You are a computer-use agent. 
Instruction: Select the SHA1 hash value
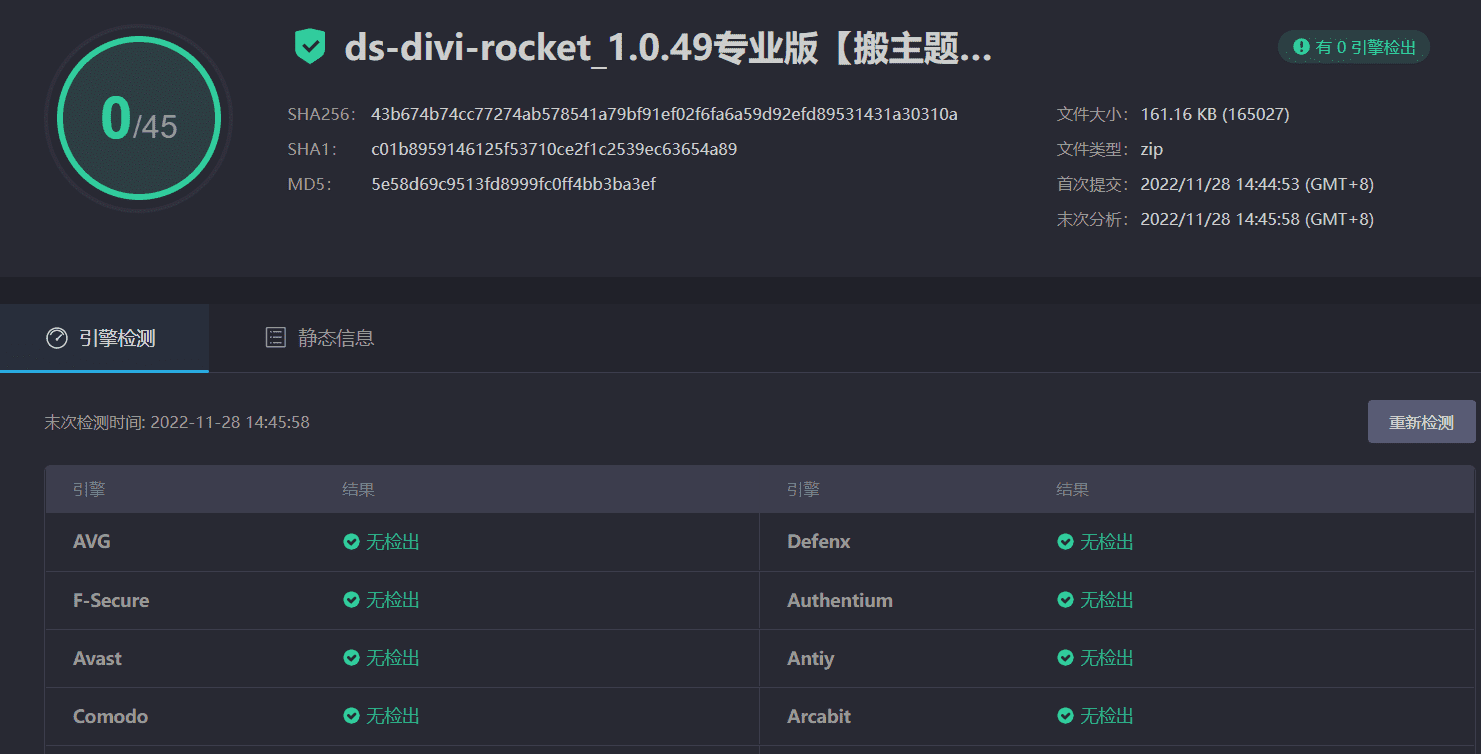(554, 149)
